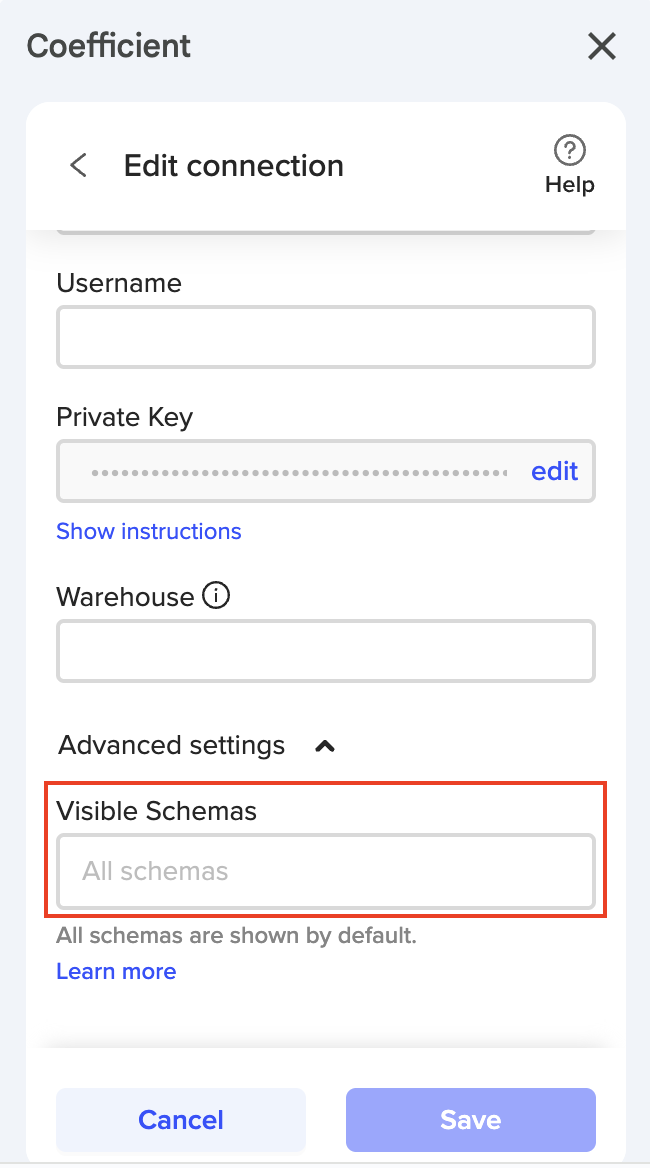Toggle the Advanced settings label
Image resolution: width=650 pixels, height=1168 pixels.
point(171,745)
